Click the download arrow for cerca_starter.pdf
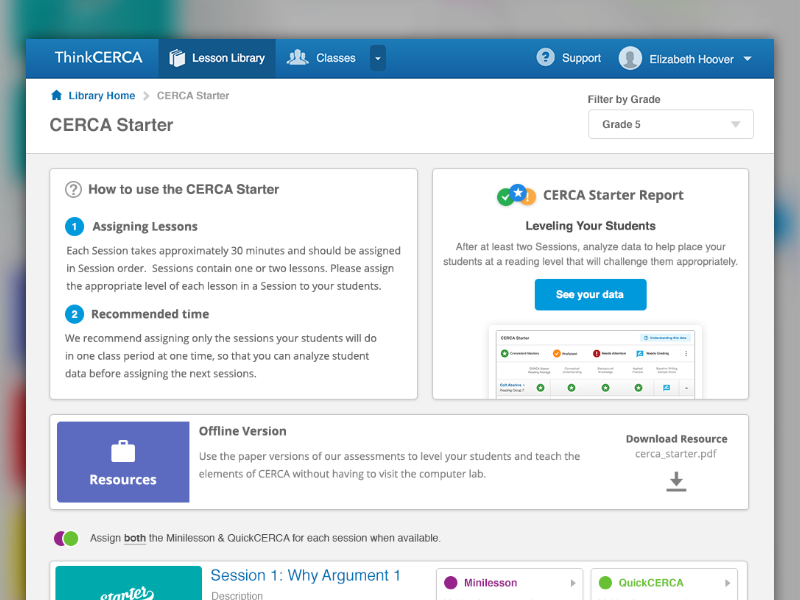800x600 pixels. [675, 481]
